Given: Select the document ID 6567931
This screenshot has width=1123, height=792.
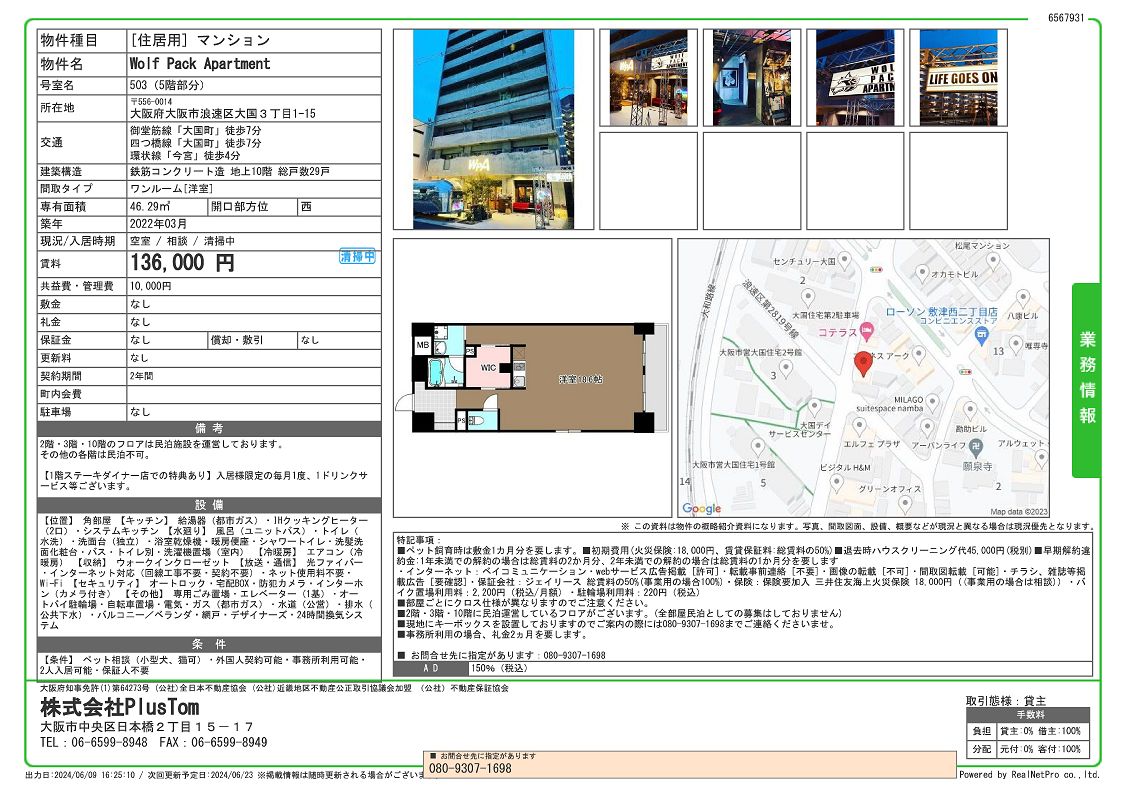Looking at the screenshot, I should point(1066,18).
